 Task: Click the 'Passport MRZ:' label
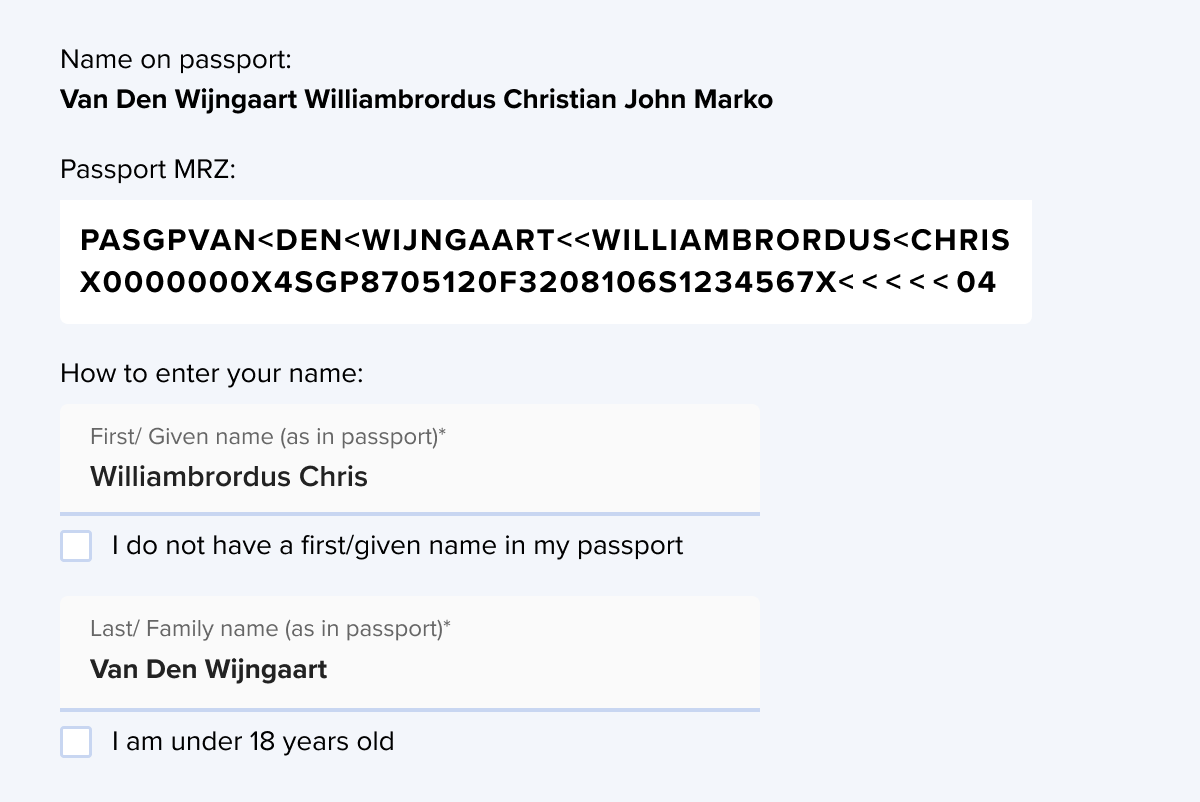coord(148,169)
